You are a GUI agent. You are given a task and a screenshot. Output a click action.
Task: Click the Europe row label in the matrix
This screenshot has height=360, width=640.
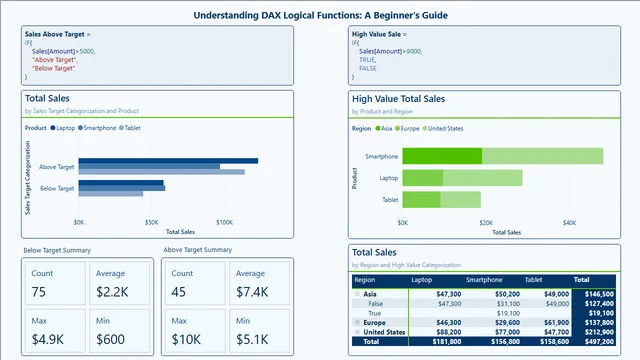point(374,322)
